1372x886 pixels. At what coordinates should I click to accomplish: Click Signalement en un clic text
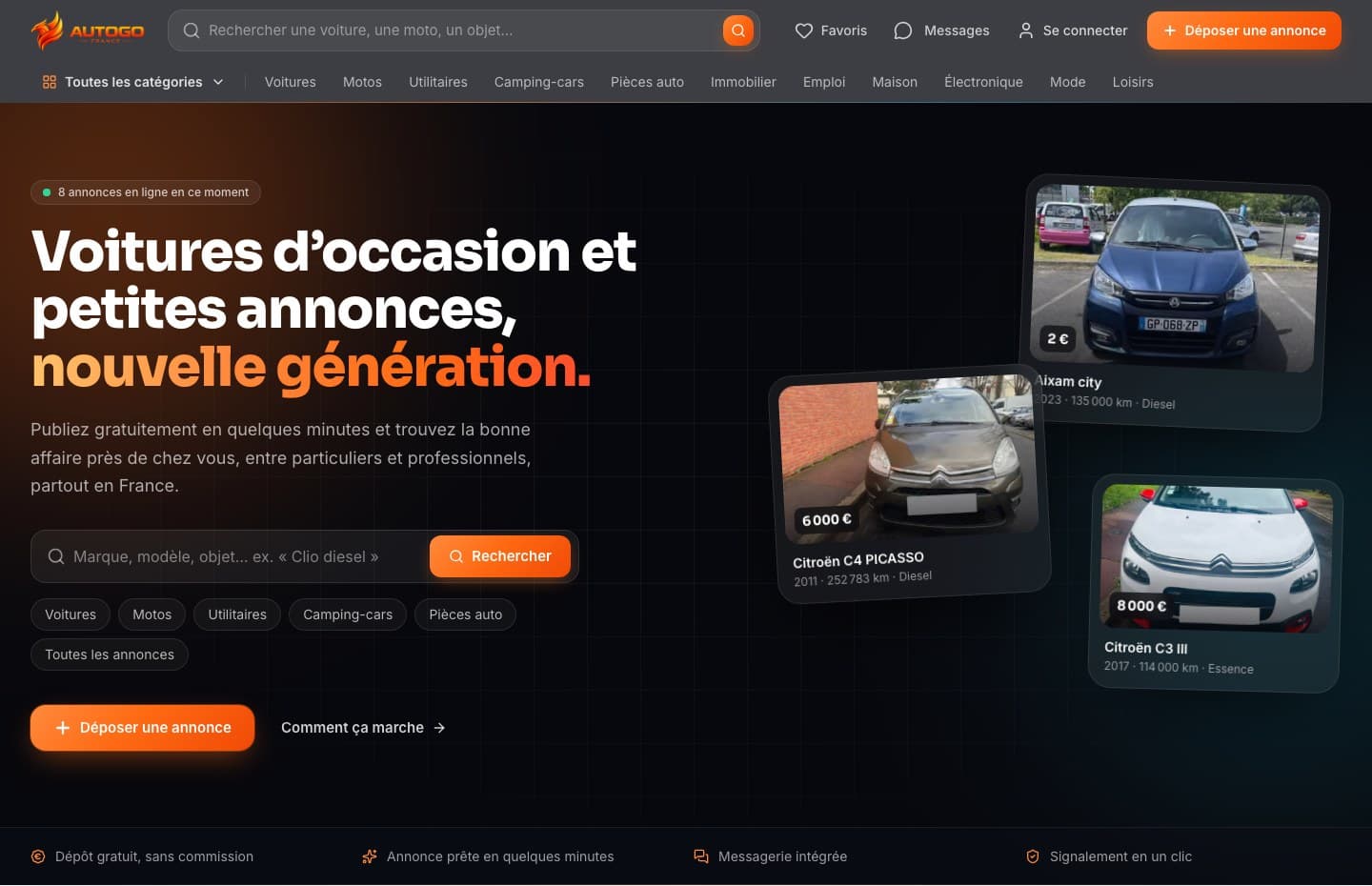click(x=1120, y=856)
